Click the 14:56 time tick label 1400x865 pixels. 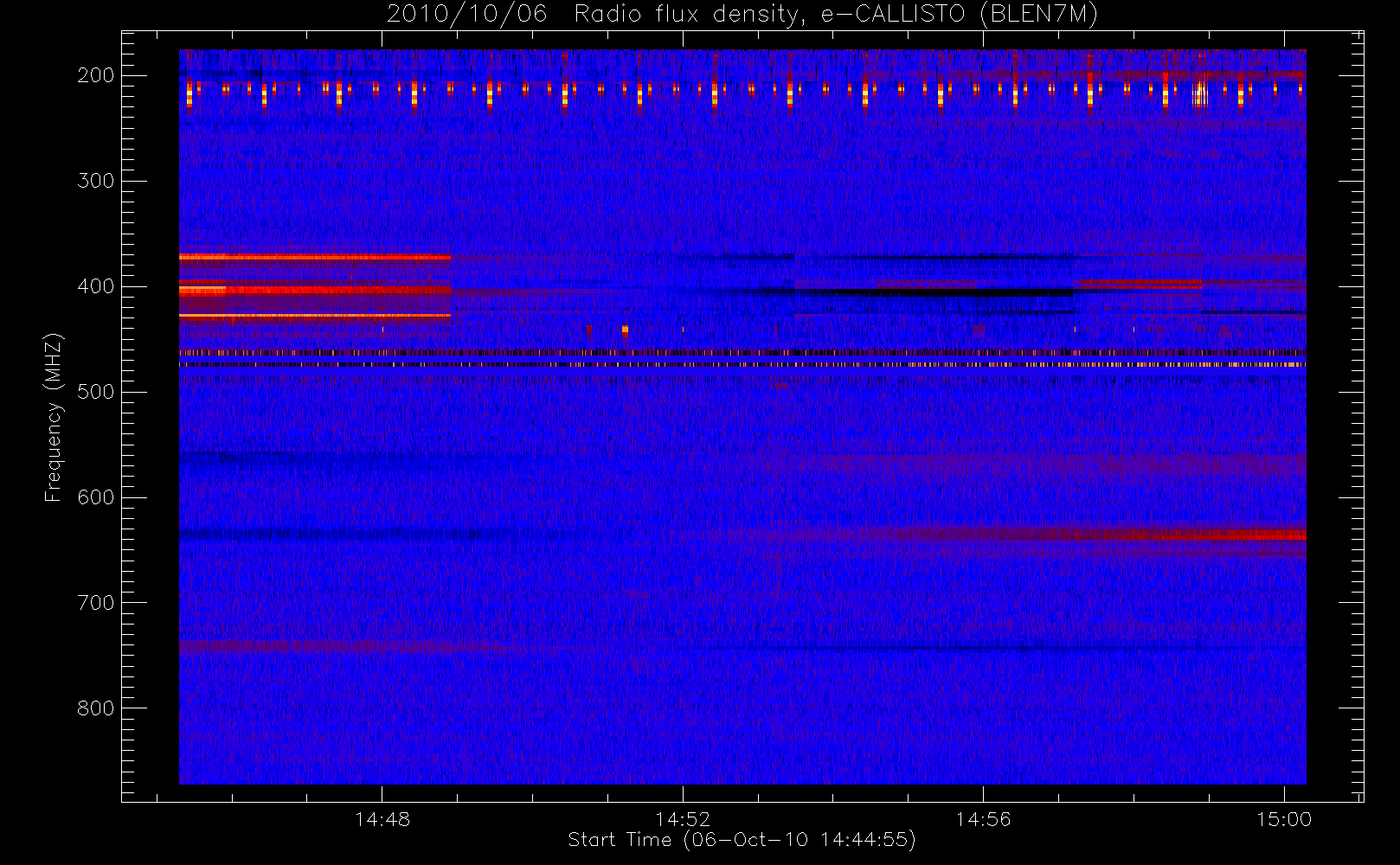[983, 819]
